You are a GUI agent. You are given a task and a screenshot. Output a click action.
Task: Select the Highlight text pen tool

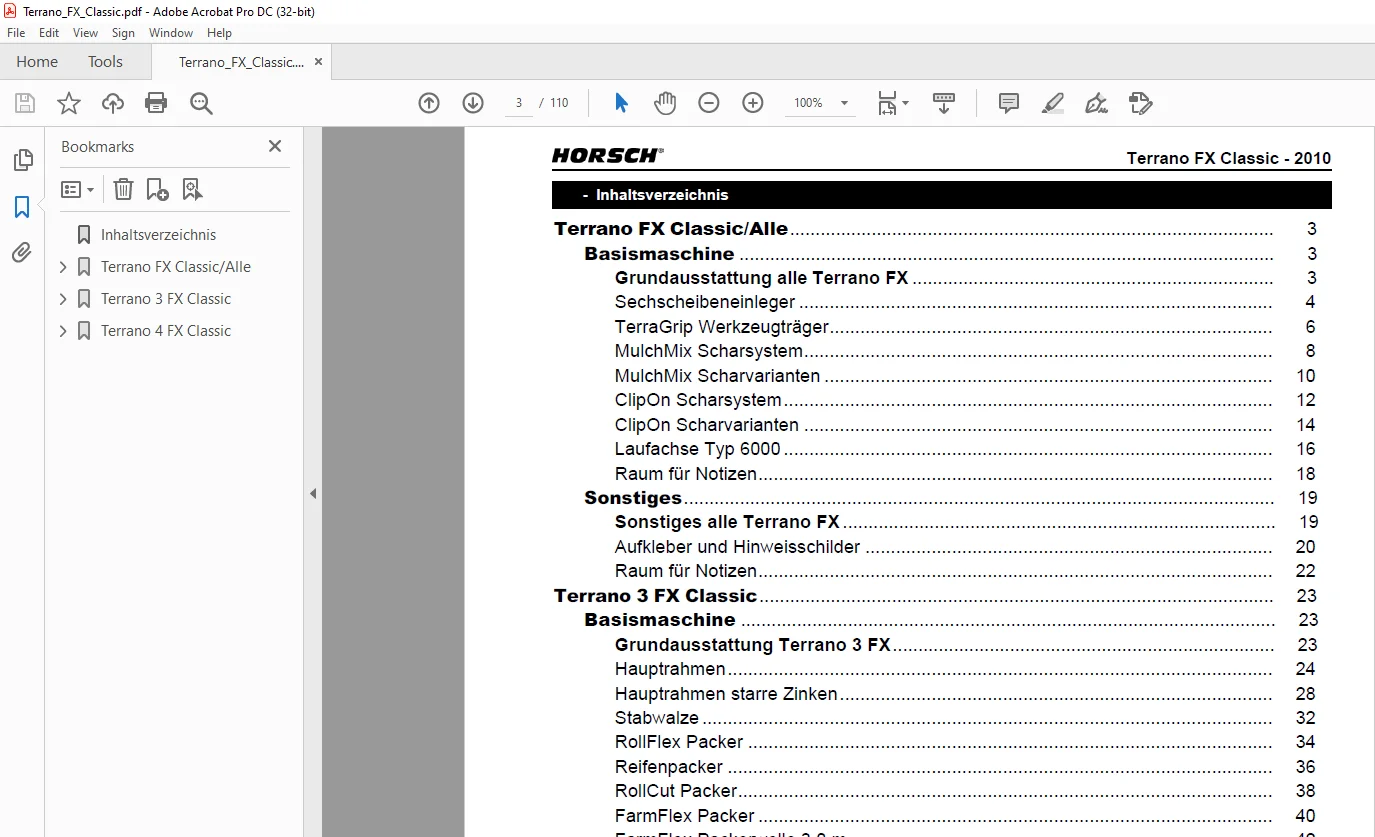[x=1052, y=103]
